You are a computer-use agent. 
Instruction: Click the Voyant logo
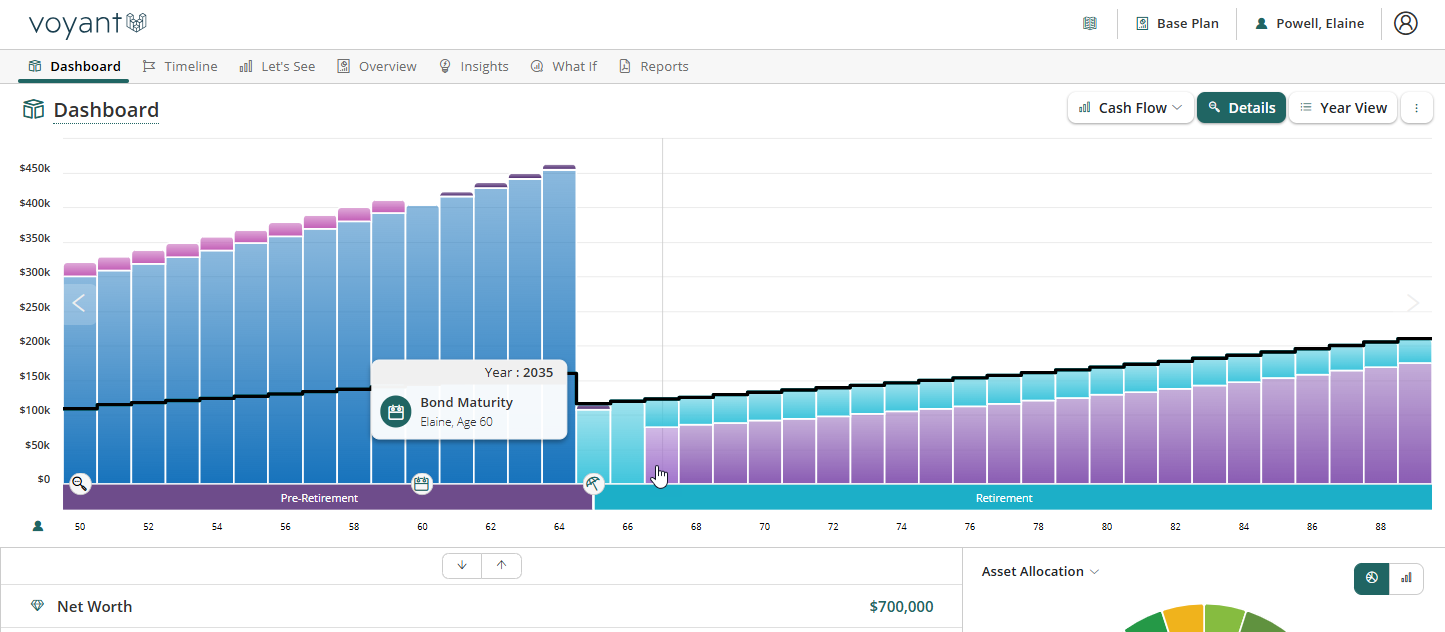[x=88, y=24]
